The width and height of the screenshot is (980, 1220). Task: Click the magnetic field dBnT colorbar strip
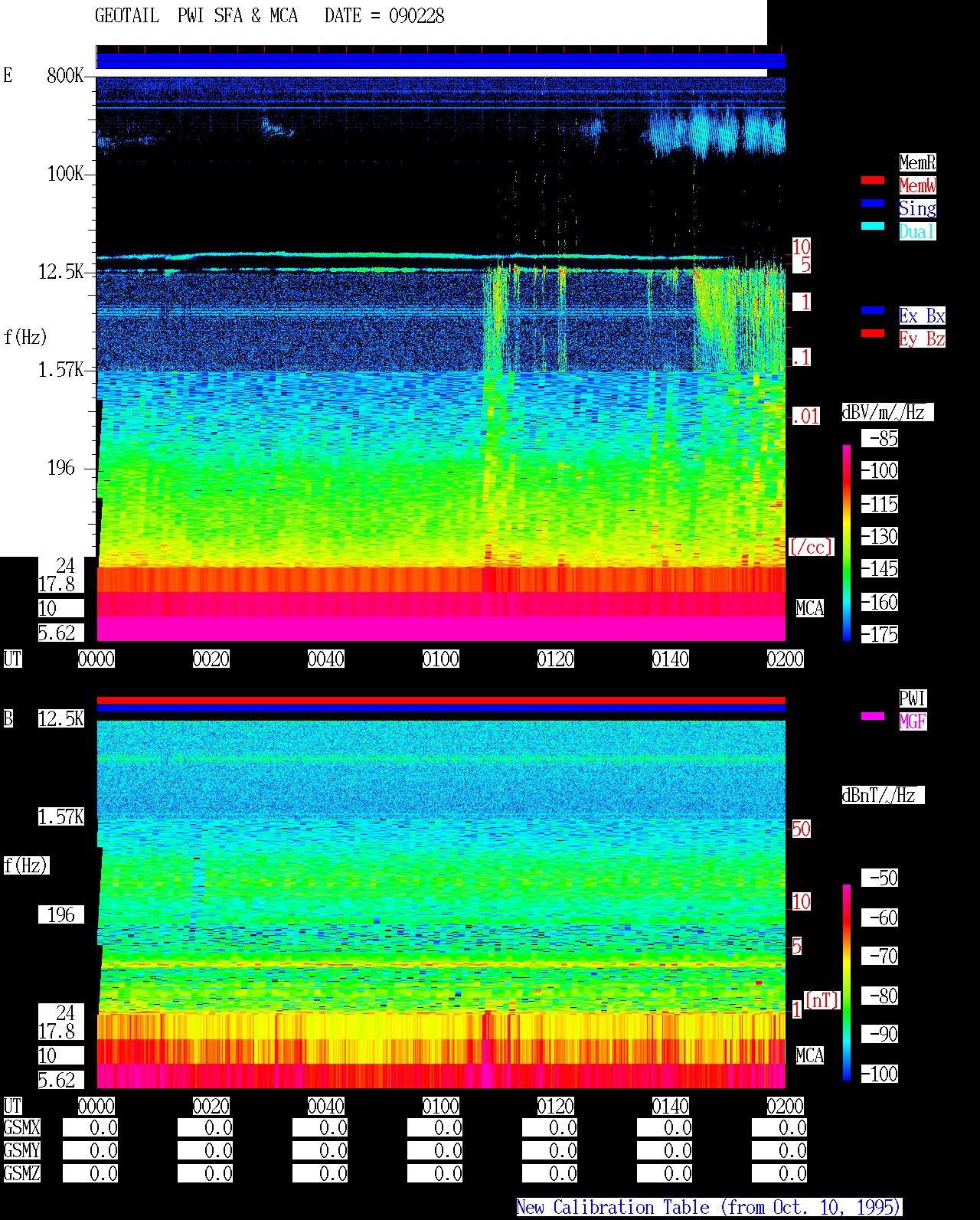pos(847,983)
